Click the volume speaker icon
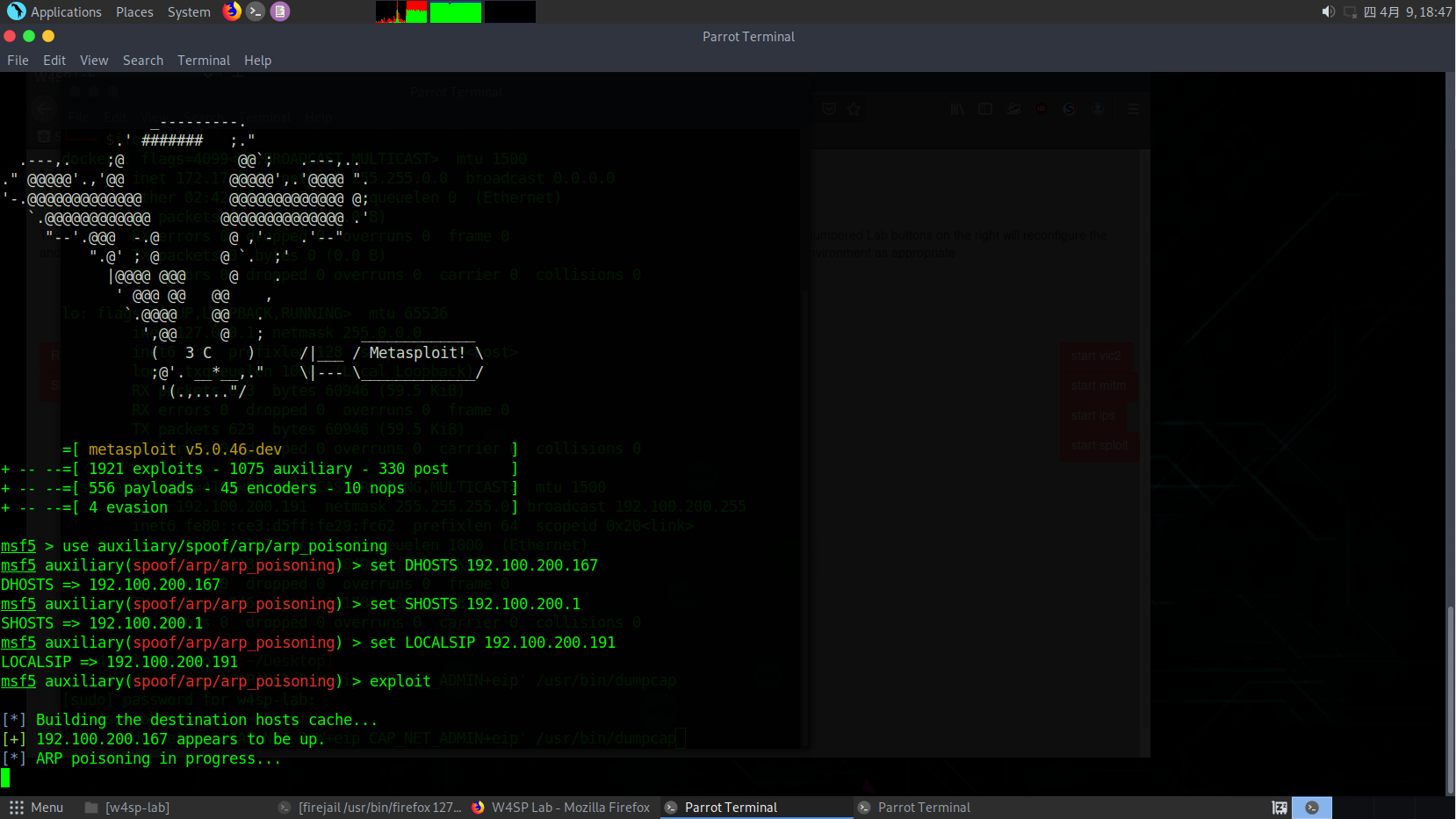The width and height of the screenshot is (1456, 819). coord(1328,11)
